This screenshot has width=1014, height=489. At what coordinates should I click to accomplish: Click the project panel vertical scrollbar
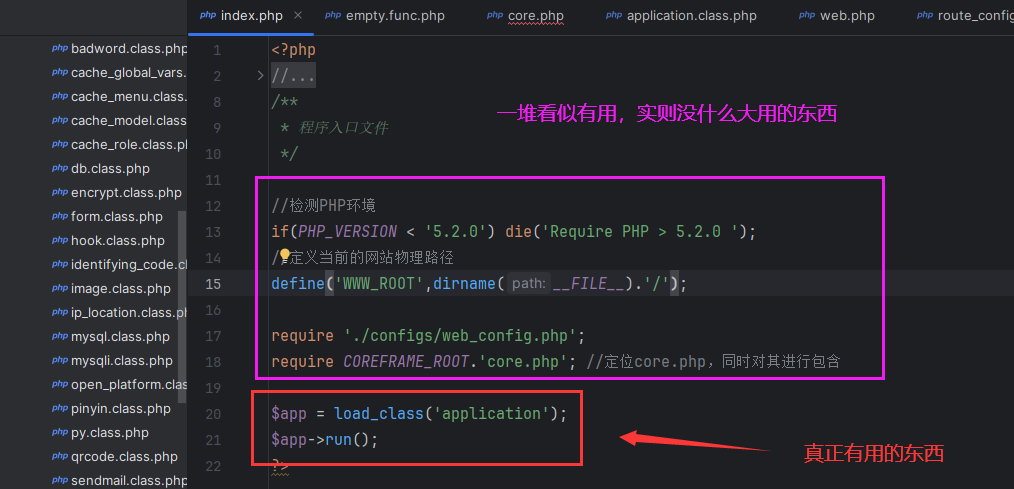[x=182, y=300]
